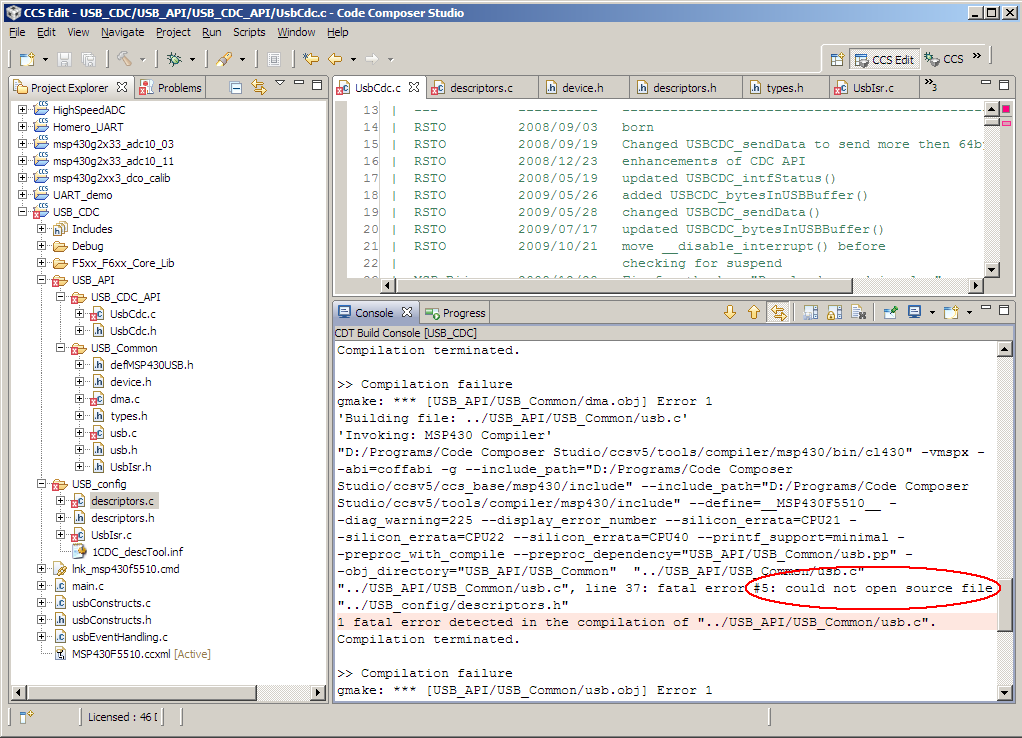The width and height of the screenshot is (1022, 738).
Task: Click the Save All toolbar icon
Action: (x=88, y=59)
